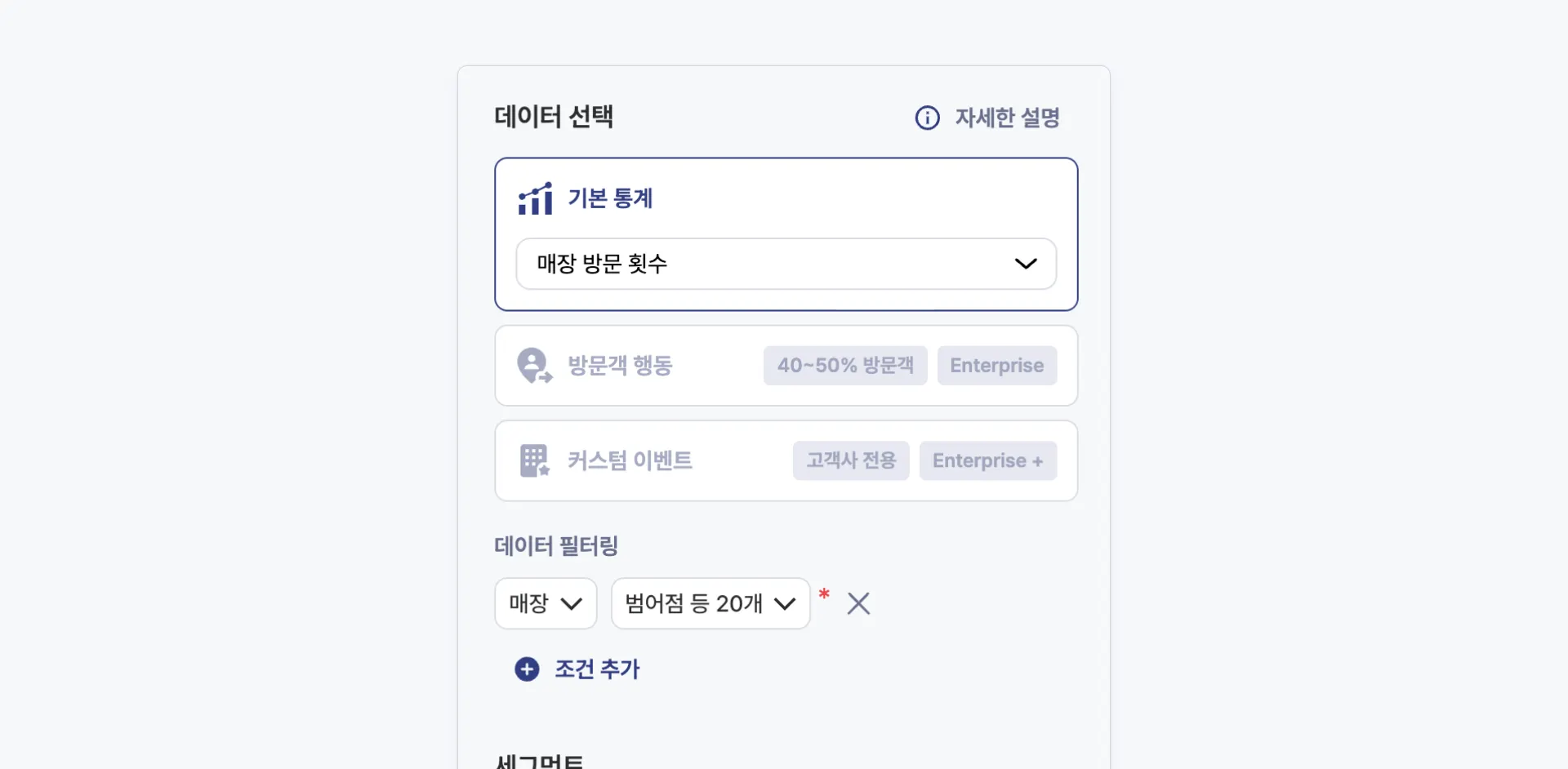Click the Enterprise + badge
Screen dimensions: 1568x769
987,460
